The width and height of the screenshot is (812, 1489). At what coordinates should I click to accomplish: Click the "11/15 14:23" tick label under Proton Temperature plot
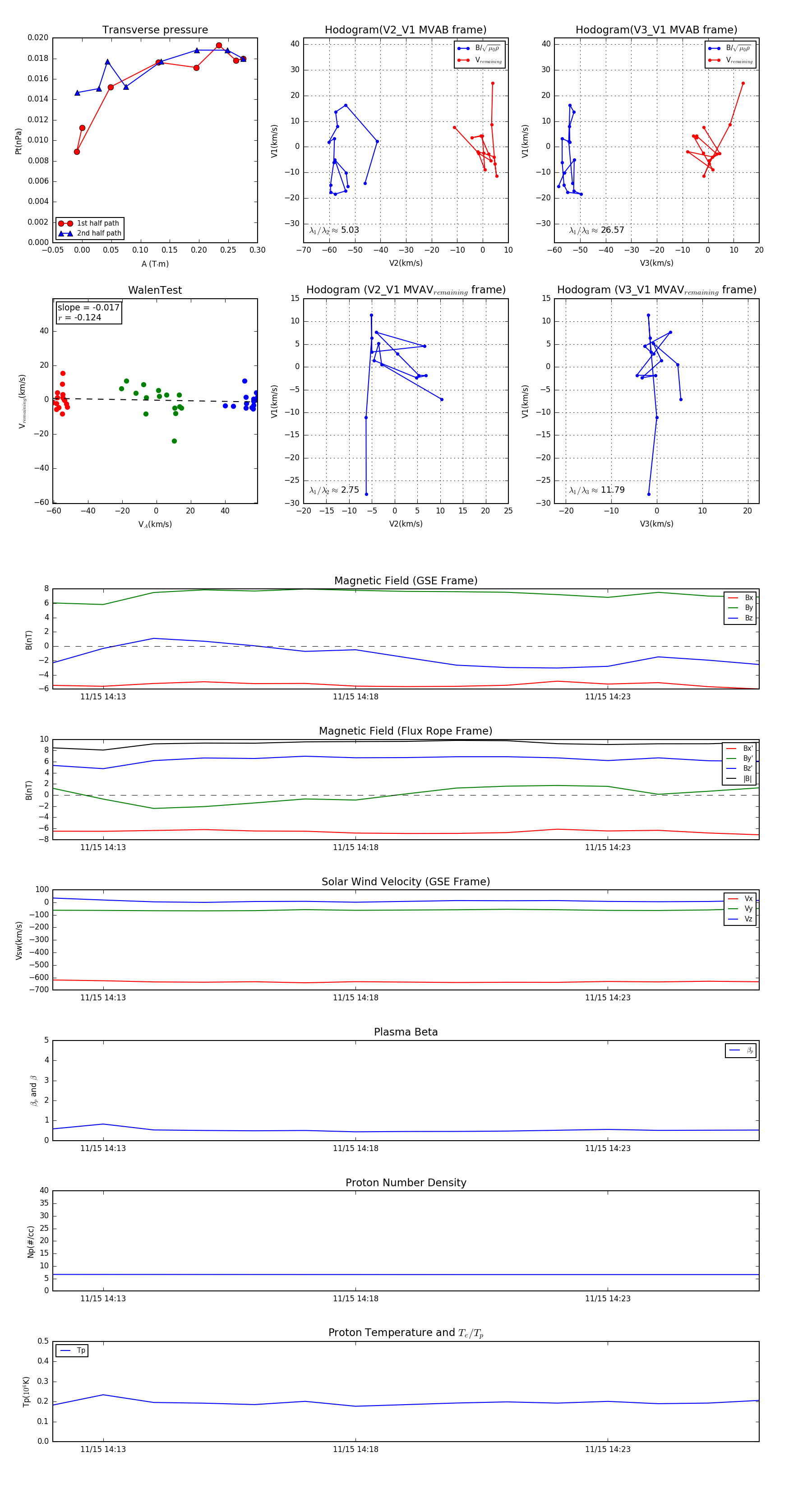[607, 1449]
